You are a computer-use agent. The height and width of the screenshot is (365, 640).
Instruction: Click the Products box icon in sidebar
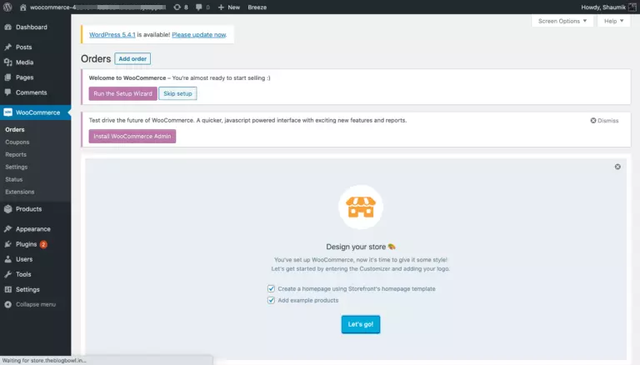coord(8,209)
